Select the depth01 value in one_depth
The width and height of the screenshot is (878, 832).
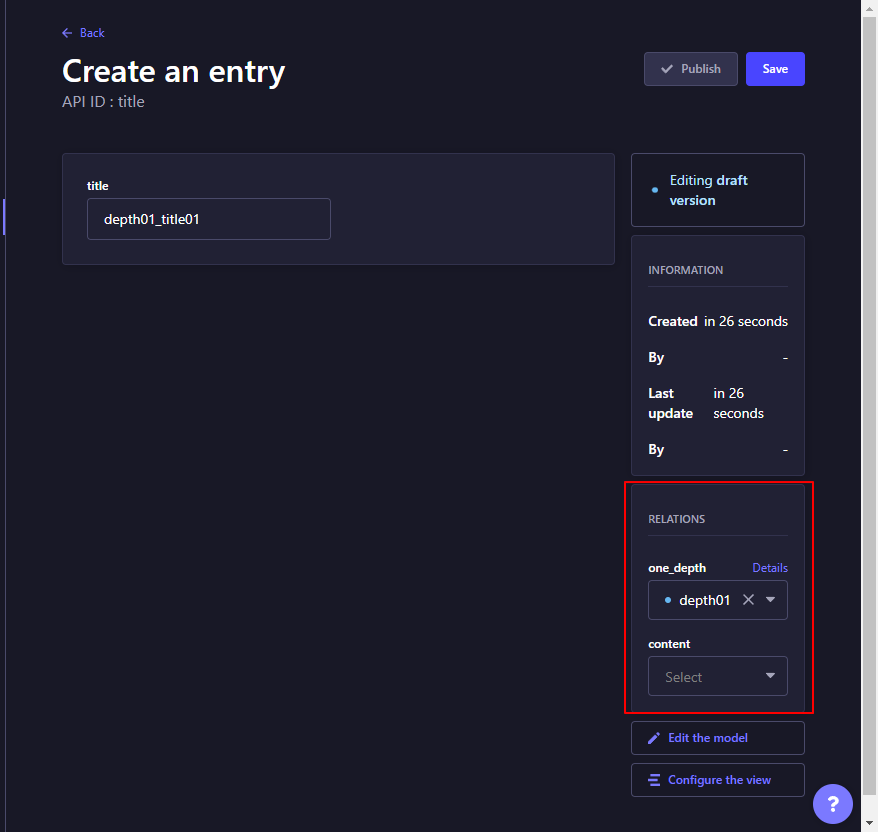click(x=704, y=600)
